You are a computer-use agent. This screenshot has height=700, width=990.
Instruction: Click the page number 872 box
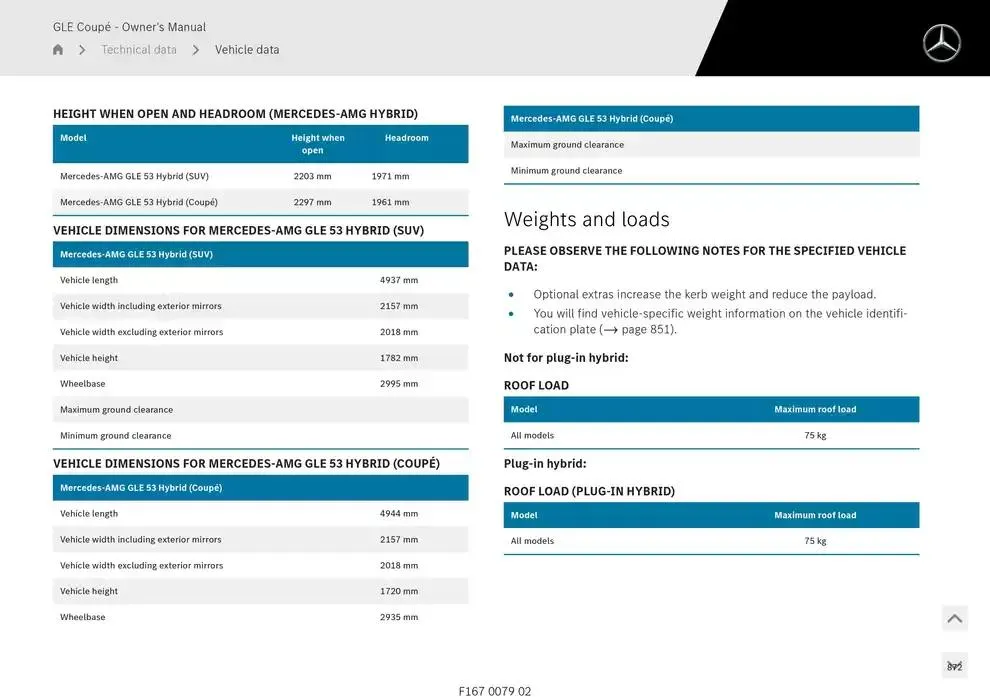coord(954,666)
